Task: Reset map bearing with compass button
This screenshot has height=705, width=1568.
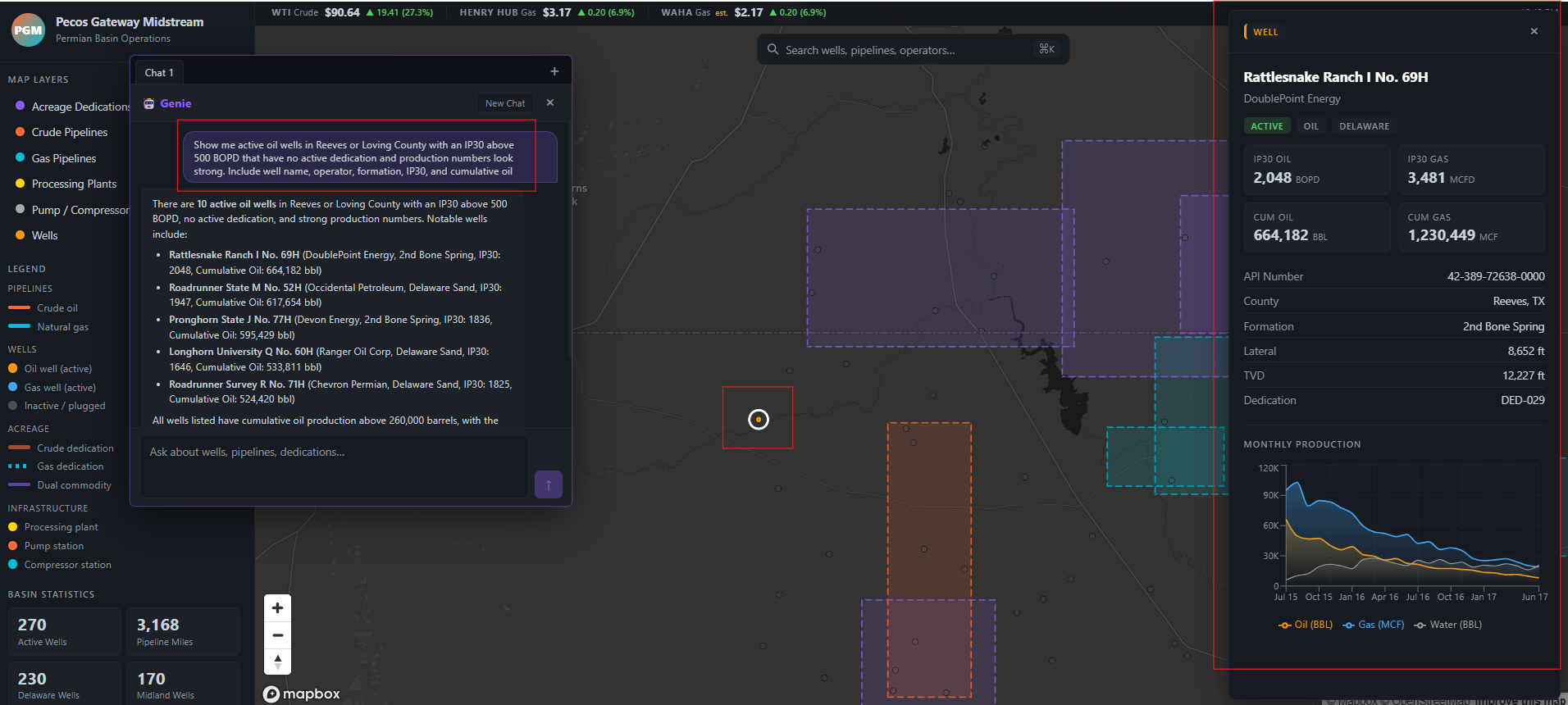Action: click(277, 662)
